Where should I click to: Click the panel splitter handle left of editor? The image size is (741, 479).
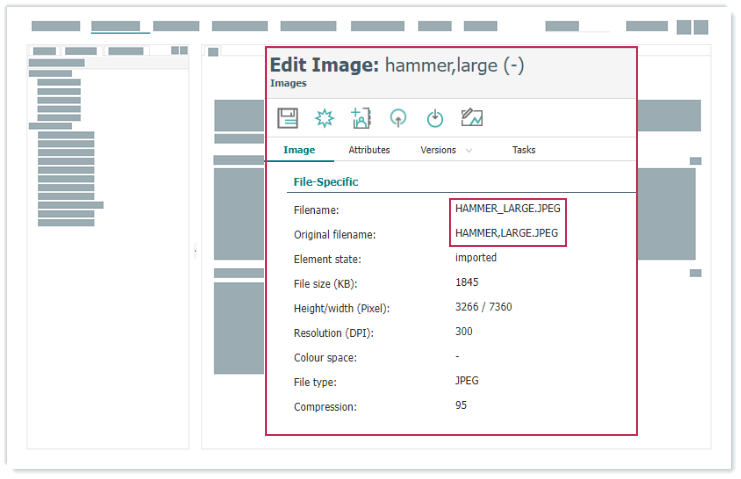click(x=195, y=251)
